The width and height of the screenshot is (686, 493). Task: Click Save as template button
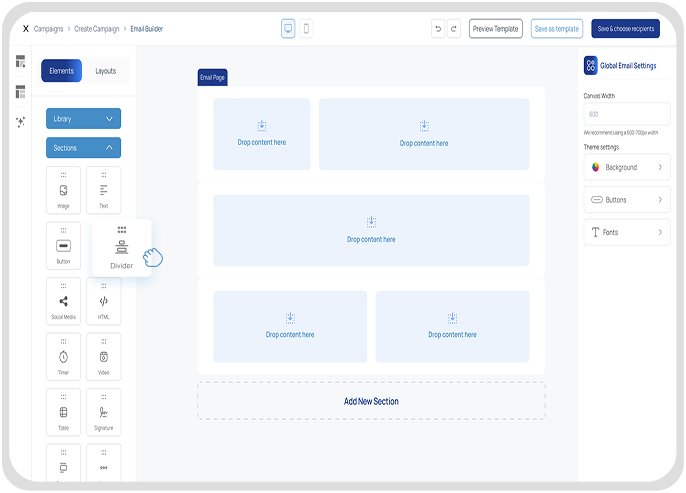(x=557, y=29)
